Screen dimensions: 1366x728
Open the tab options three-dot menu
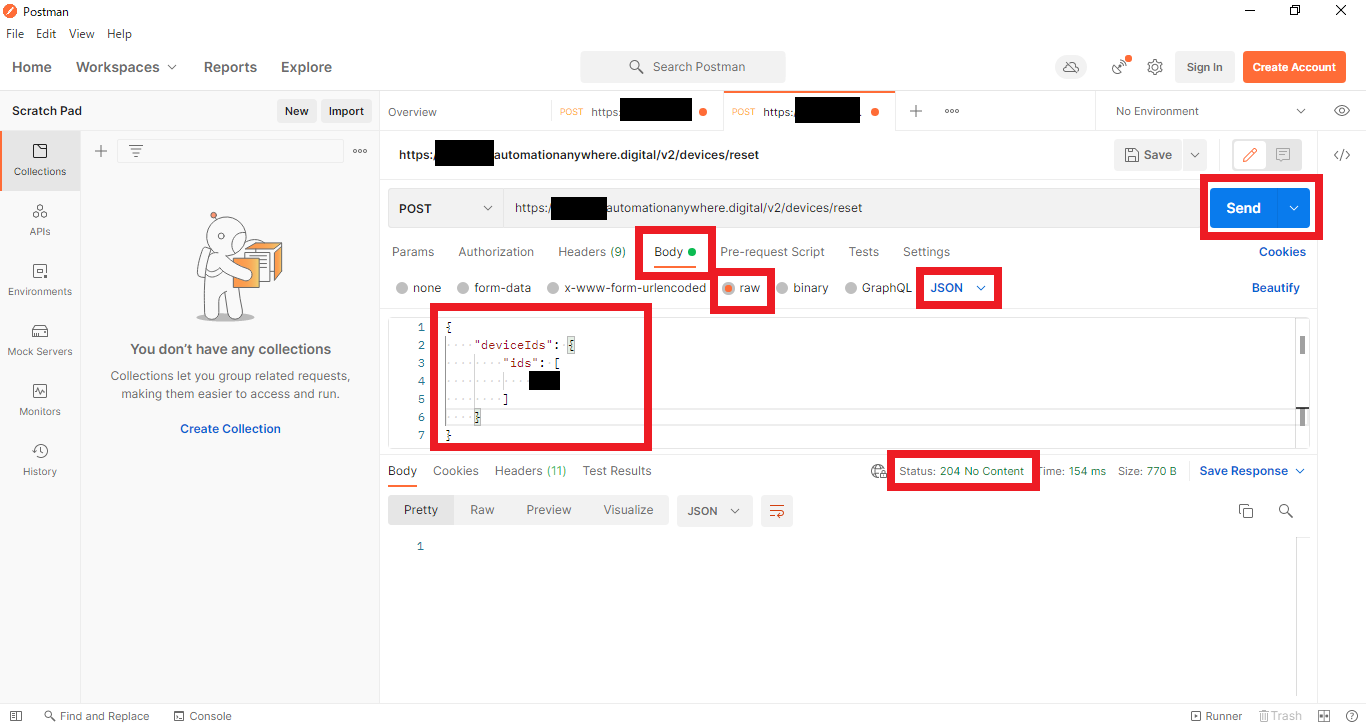952,111
